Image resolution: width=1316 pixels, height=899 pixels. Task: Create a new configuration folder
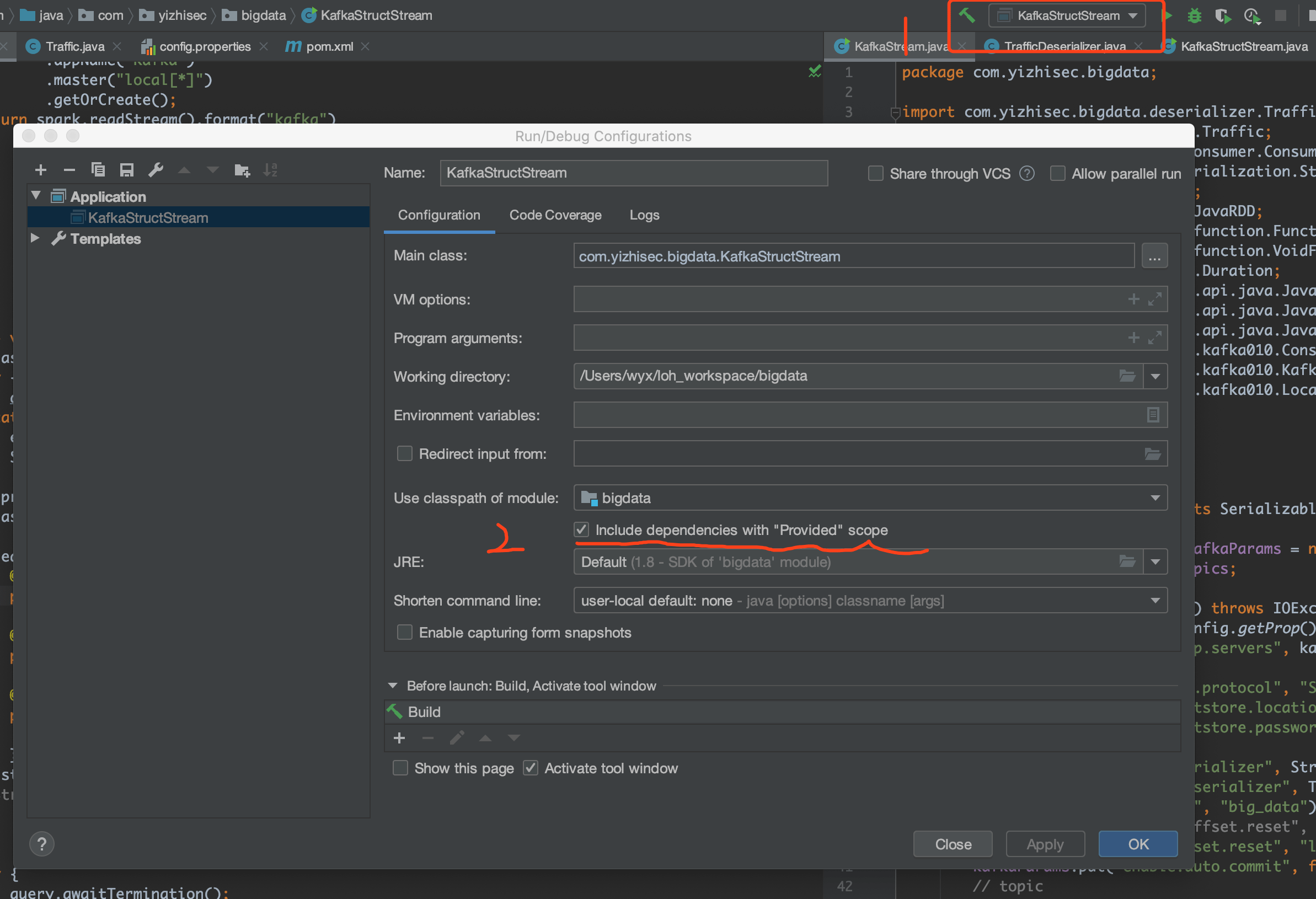tap(242, 169)
